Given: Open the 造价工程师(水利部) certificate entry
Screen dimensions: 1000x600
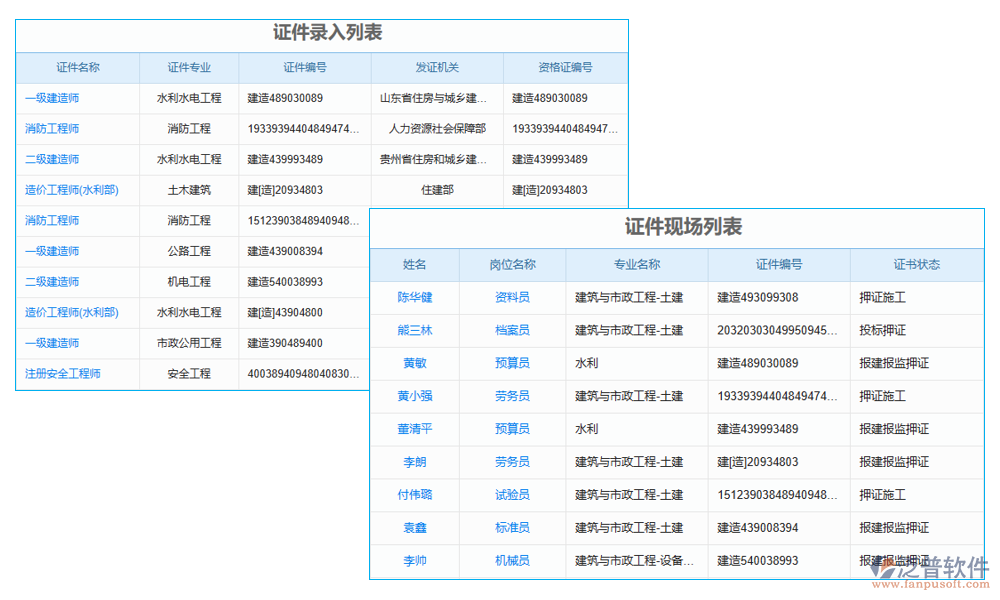Looking at the screenshot, I should point(70,190).
